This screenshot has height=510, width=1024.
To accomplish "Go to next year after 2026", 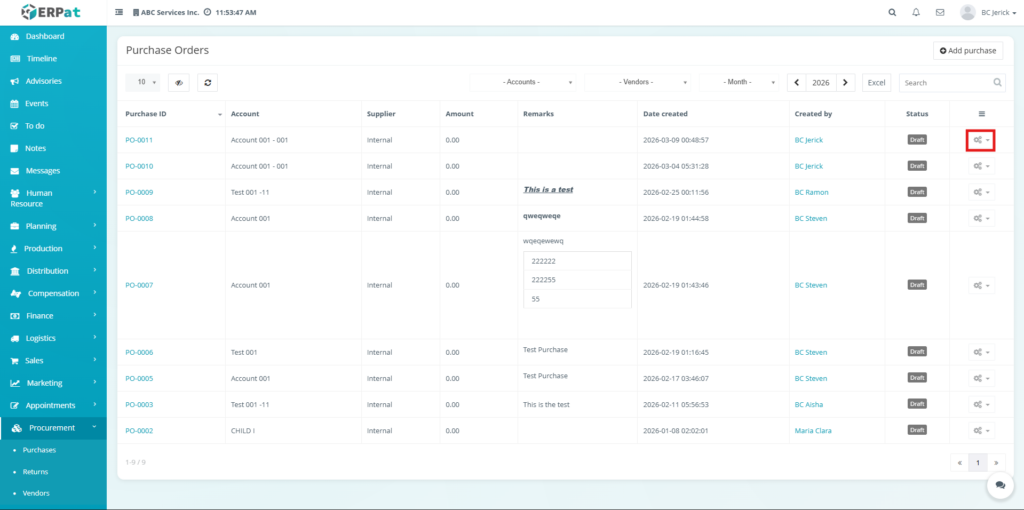I will point(846,83).
